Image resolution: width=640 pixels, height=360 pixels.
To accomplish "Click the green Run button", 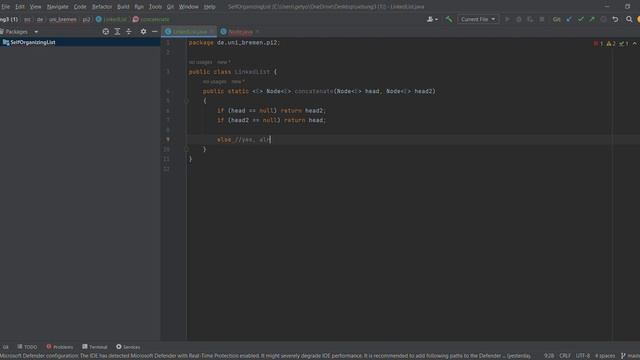I will [x=507, y=19].
